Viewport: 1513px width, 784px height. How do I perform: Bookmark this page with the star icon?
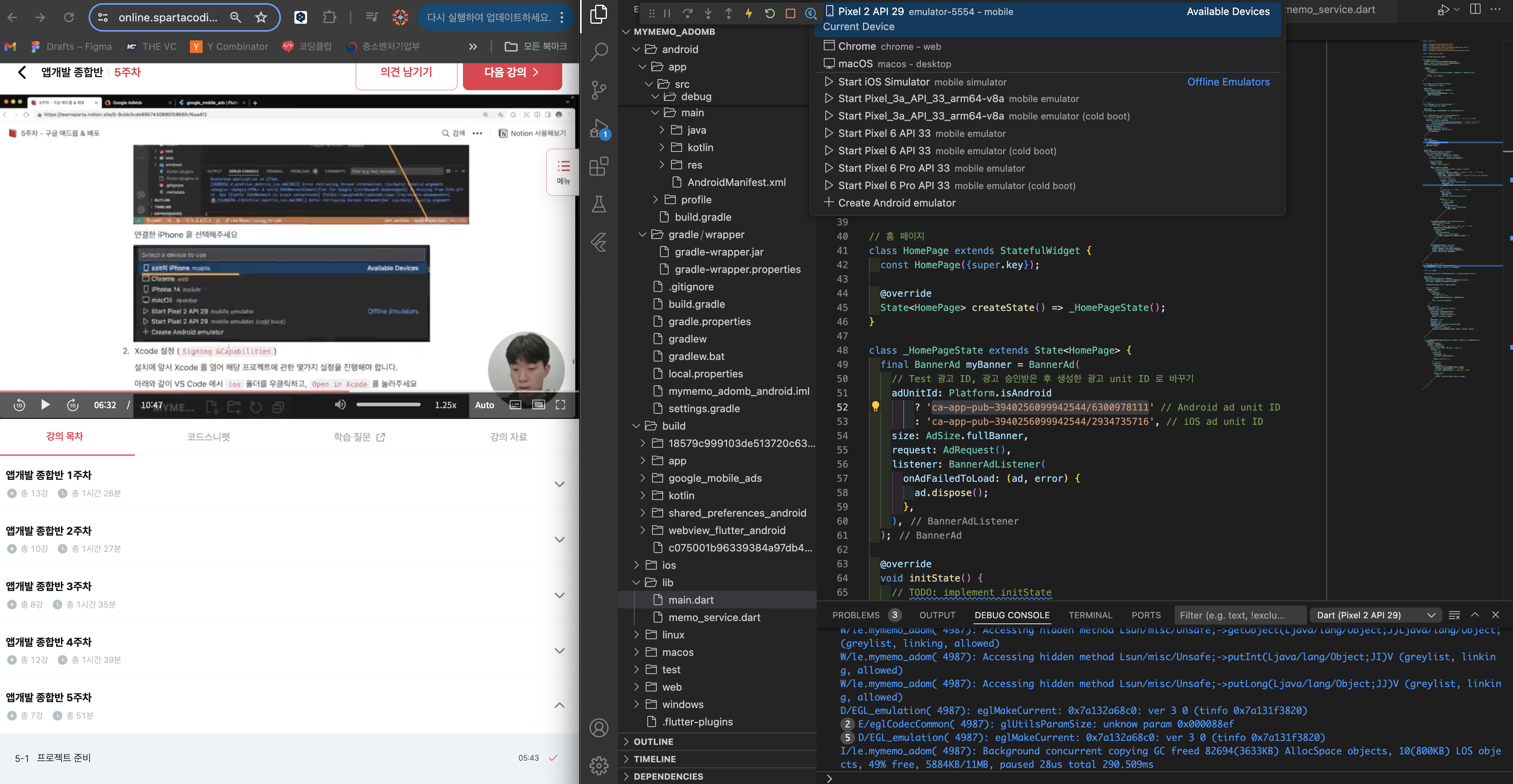pos(261,17)
